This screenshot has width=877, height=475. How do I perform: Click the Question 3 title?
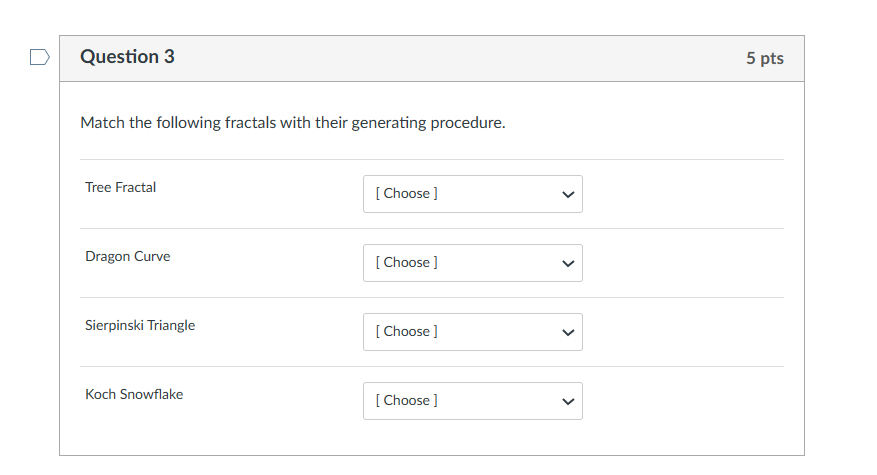[127, 57]
